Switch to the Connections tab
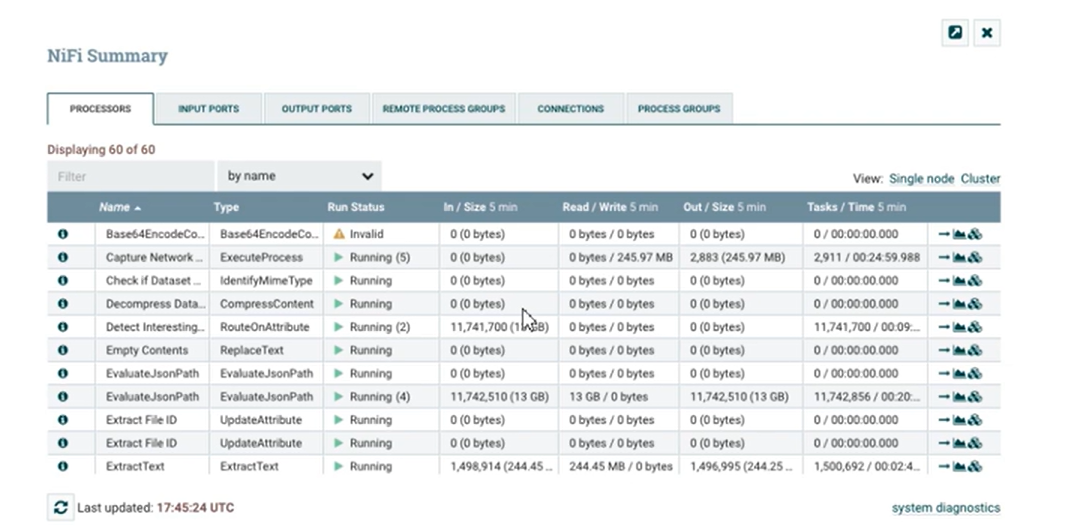This screenshot has height=532, width=1083. [x=571, y=109]
